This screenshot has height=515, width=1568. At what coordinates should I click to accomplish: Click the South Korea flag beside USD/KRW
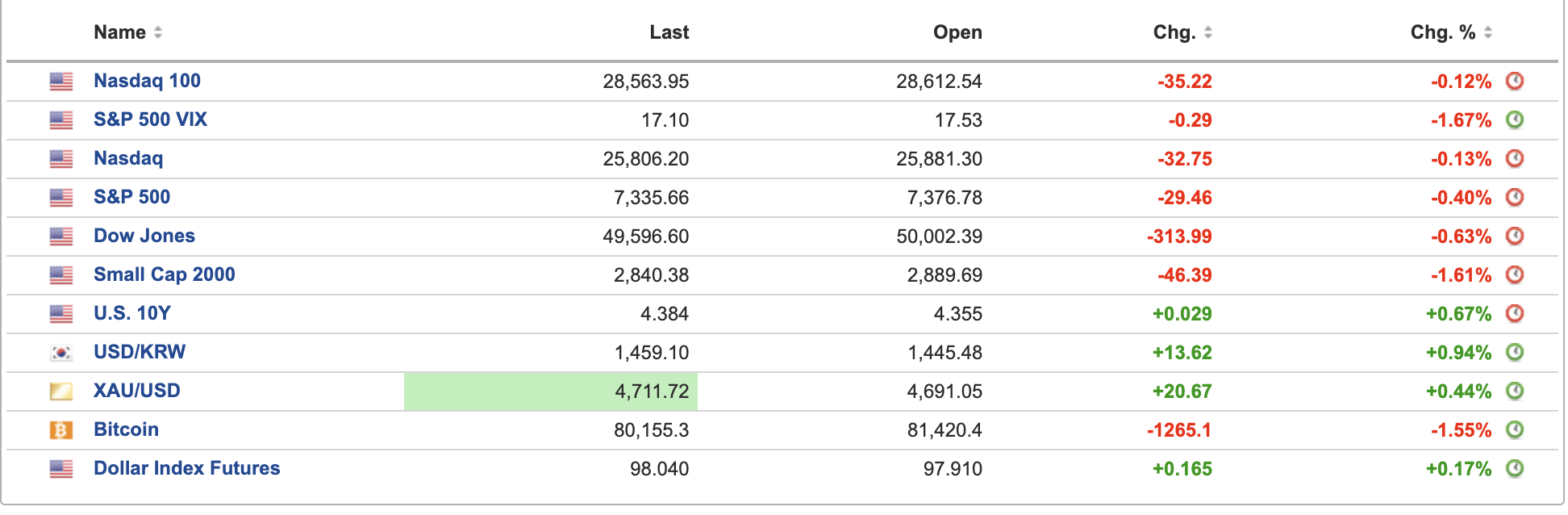[61, 353]
